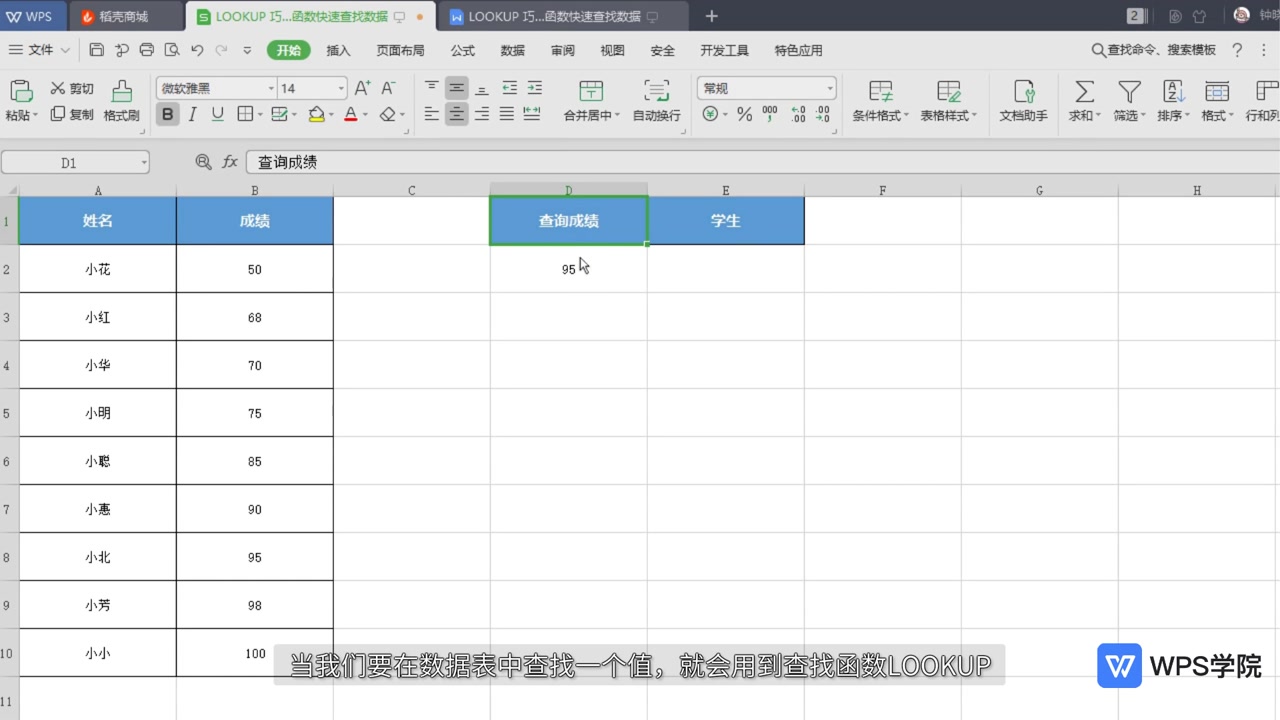Open font name dropdown (微软雅黑)

coord(271,89)
